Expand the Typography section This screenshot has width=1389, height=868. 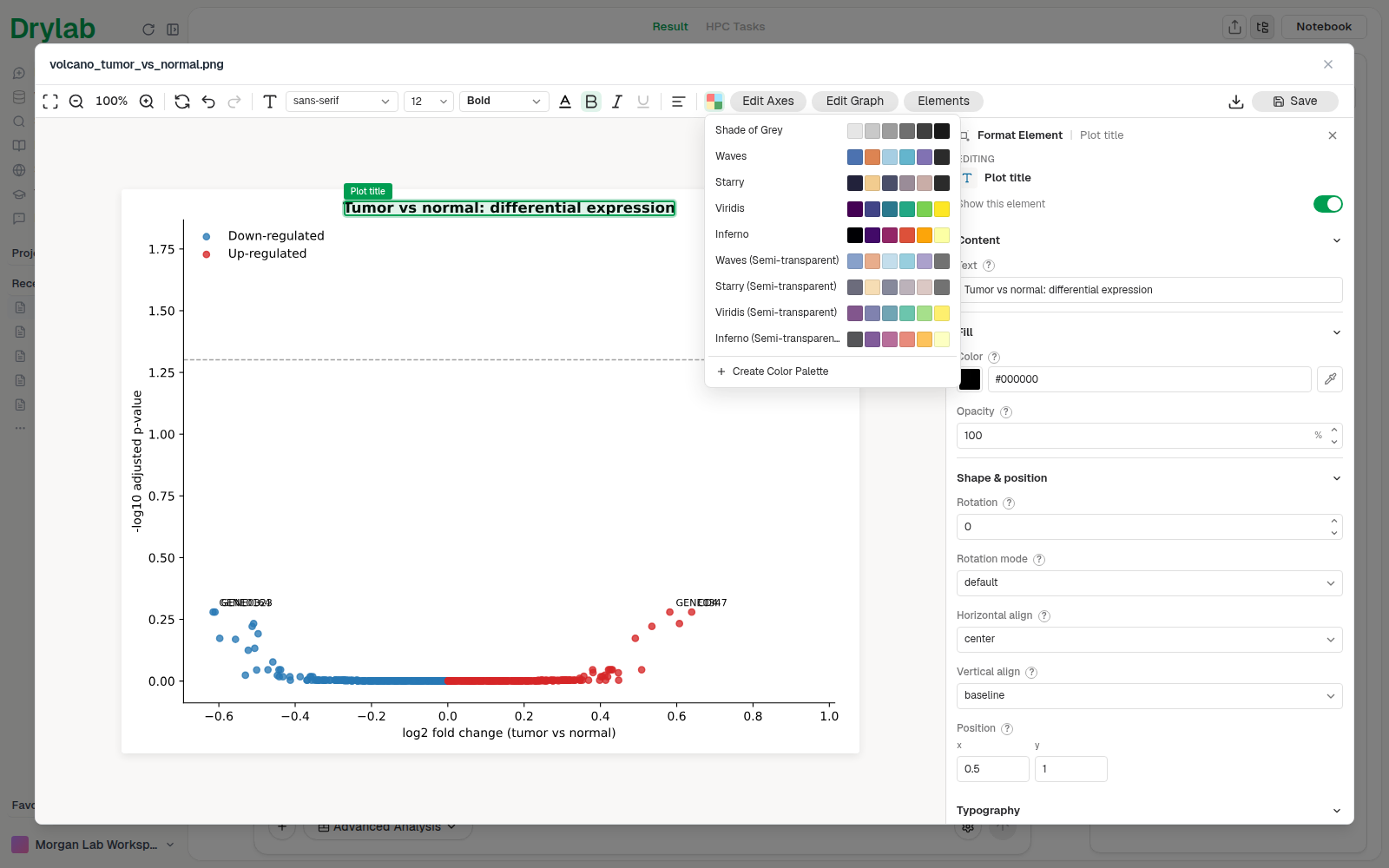coord(1337,811)
